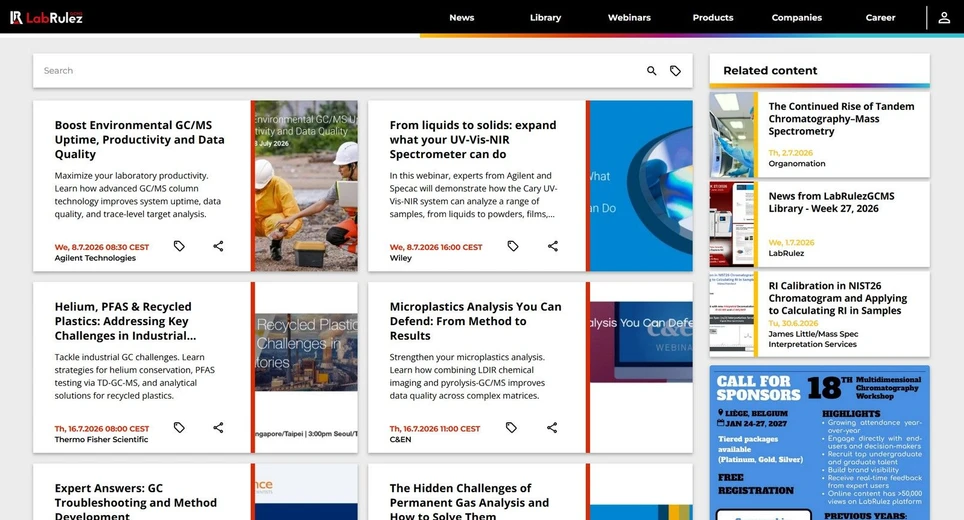Open From liquids to solids webinar title
964x520 pixels.
473,140
